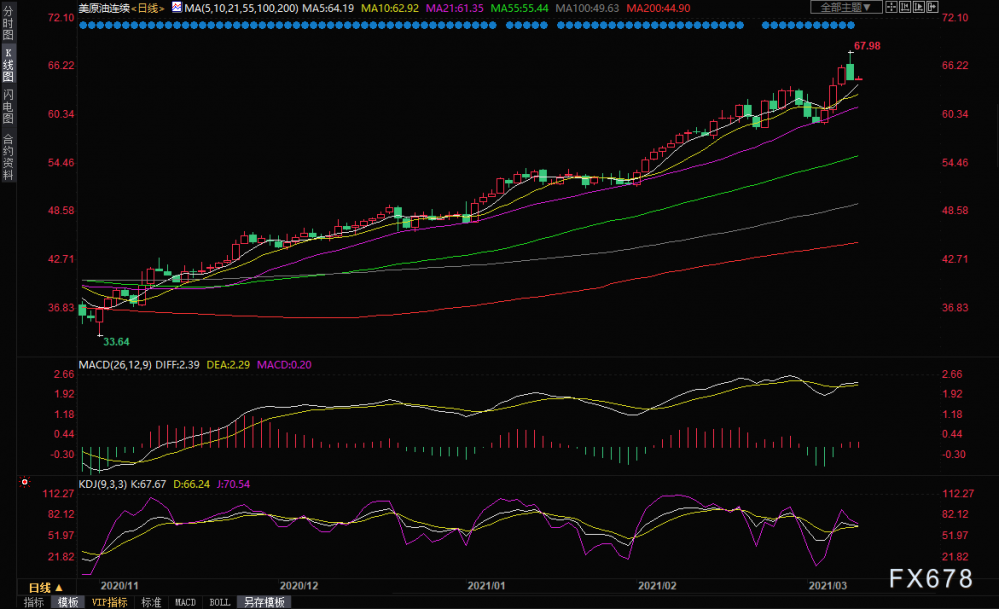Choose the 标准 template tab

click(151, 602)
